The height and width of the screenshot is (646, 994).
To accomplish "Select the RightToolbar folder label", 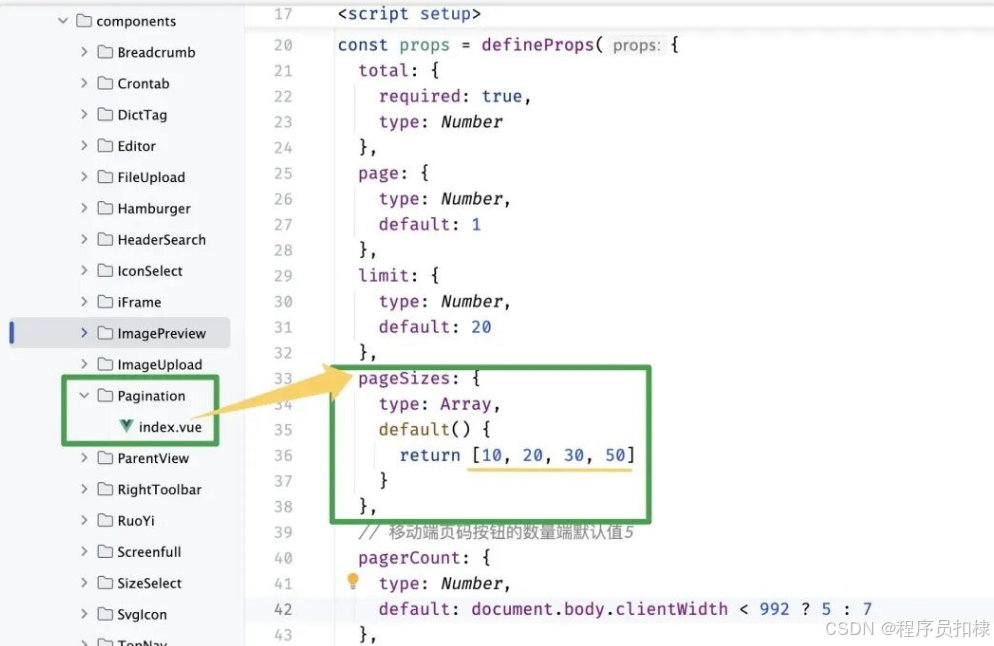I will (x=159, y=489).
